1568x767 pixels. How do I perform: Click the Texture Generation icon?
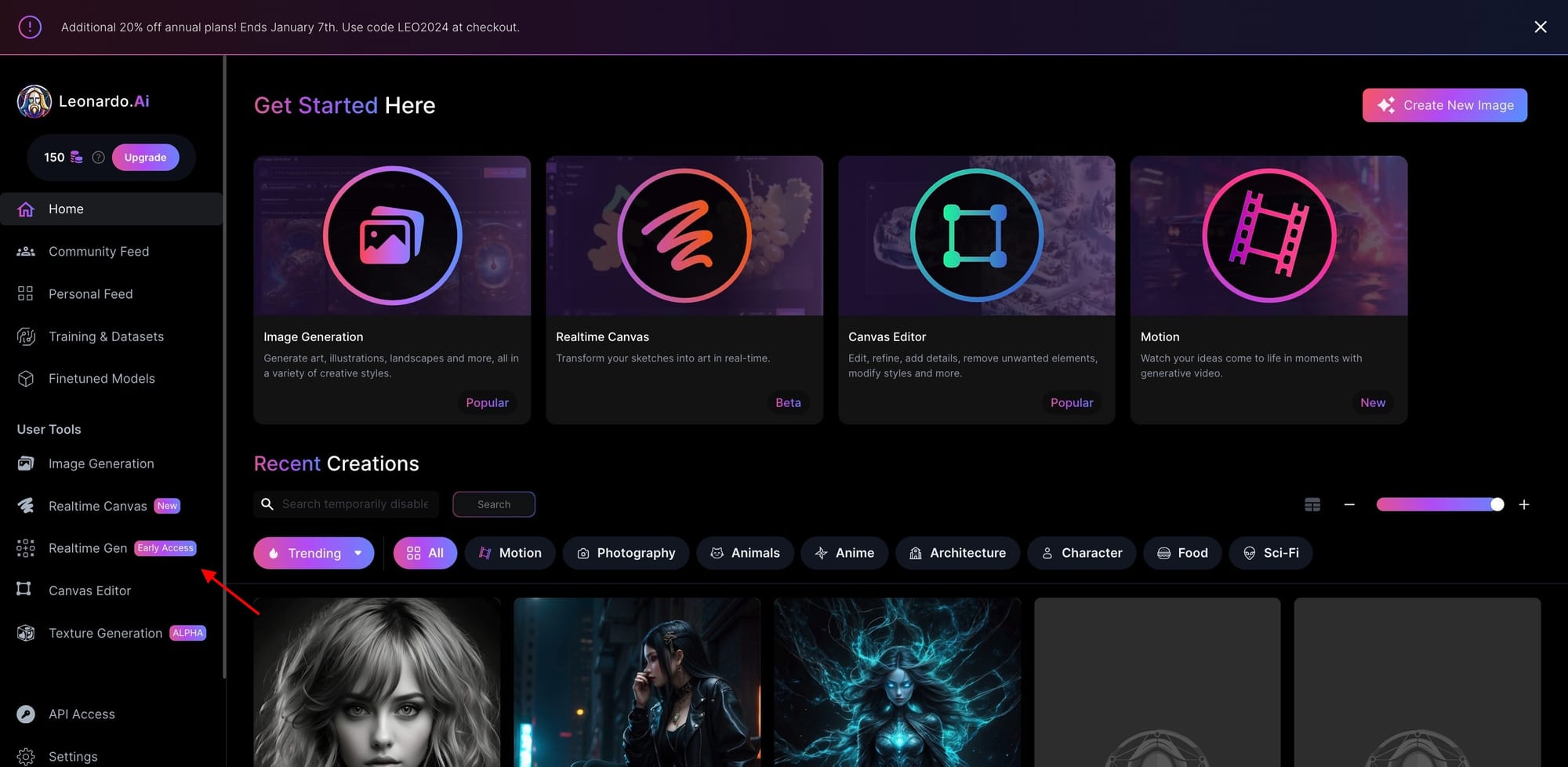pyautogui.click(x=26, y=633)
